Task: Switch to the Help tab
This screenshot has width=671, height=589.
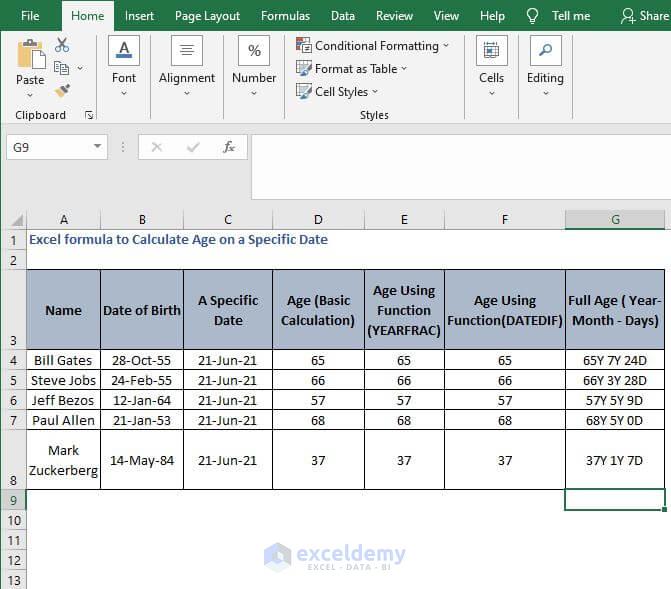Action: 492,16
